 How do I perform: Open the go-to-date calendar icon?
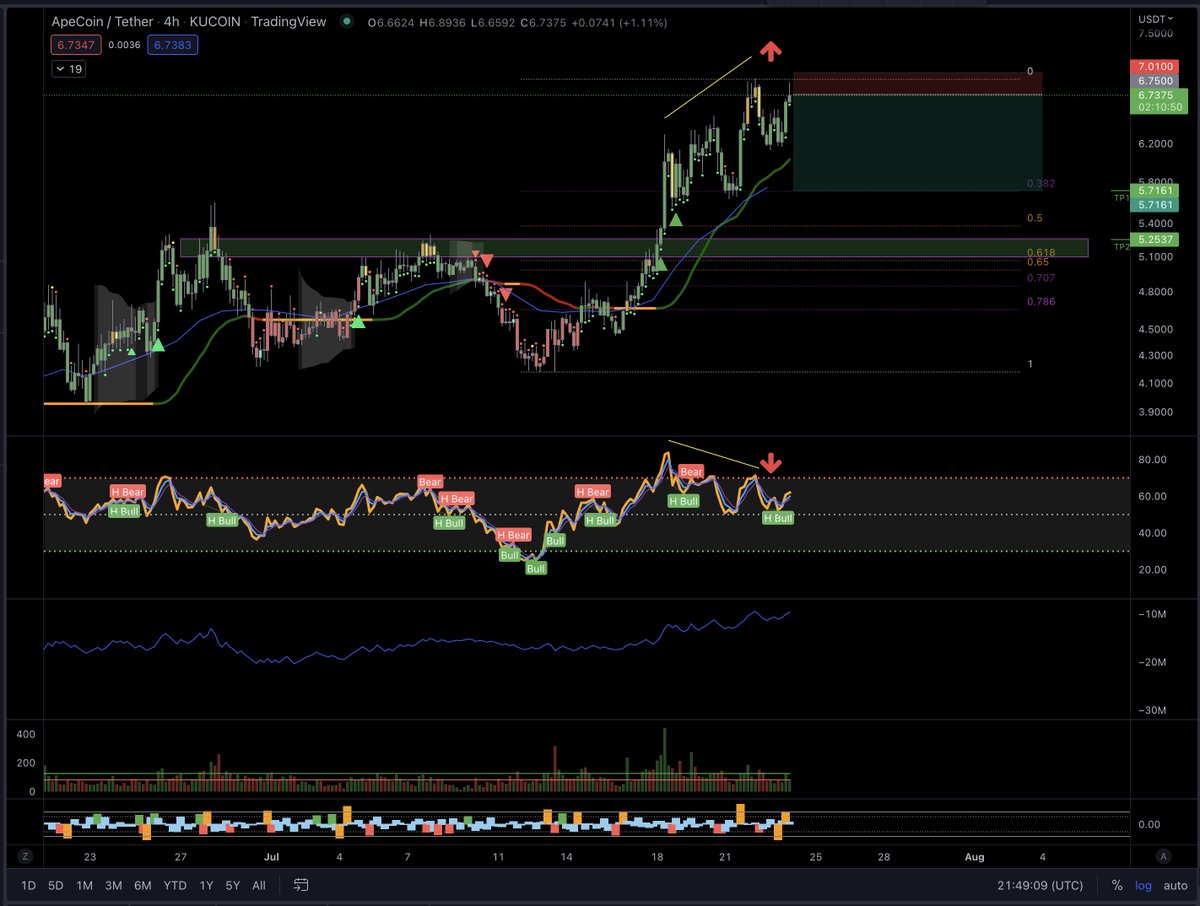point(301,885)
